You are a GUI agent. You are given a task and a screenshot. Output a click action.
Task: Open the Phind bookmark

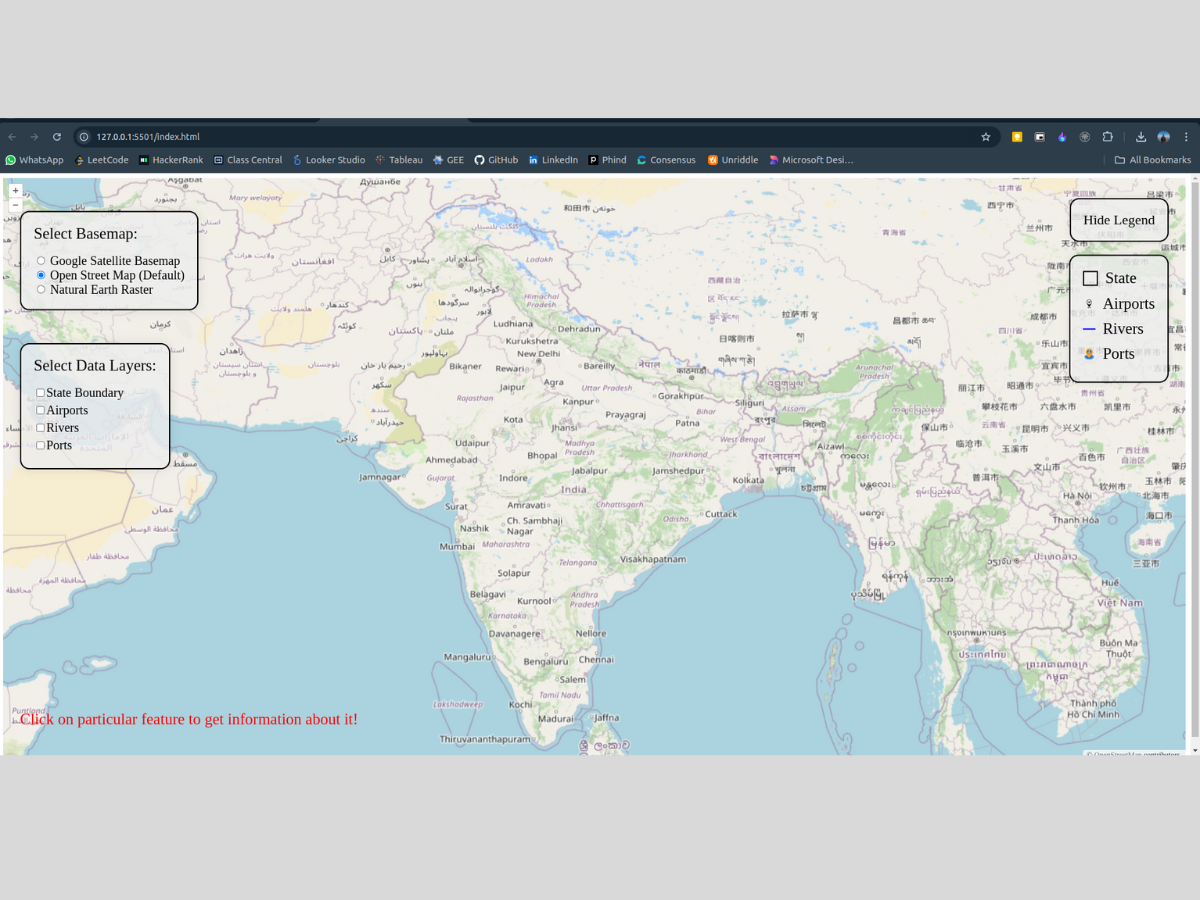(607, 160)
